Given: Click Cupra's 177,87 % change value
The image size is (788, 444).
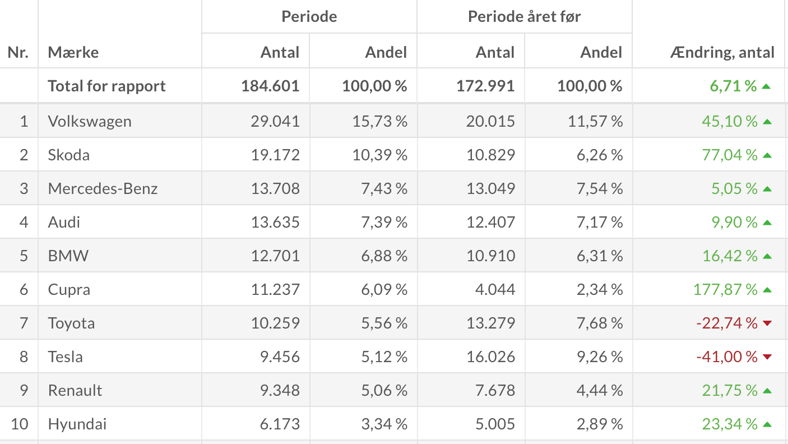Looking at the screenshot, I should [725, 289].
